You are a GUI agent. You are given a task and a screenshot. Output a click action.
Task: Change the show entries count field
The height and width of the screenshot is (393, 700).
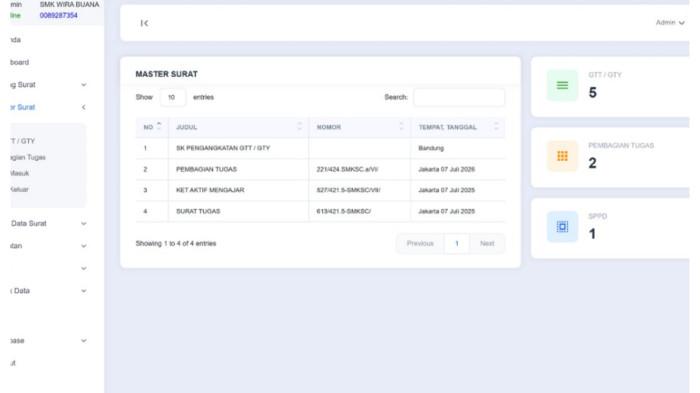(172, 97)
